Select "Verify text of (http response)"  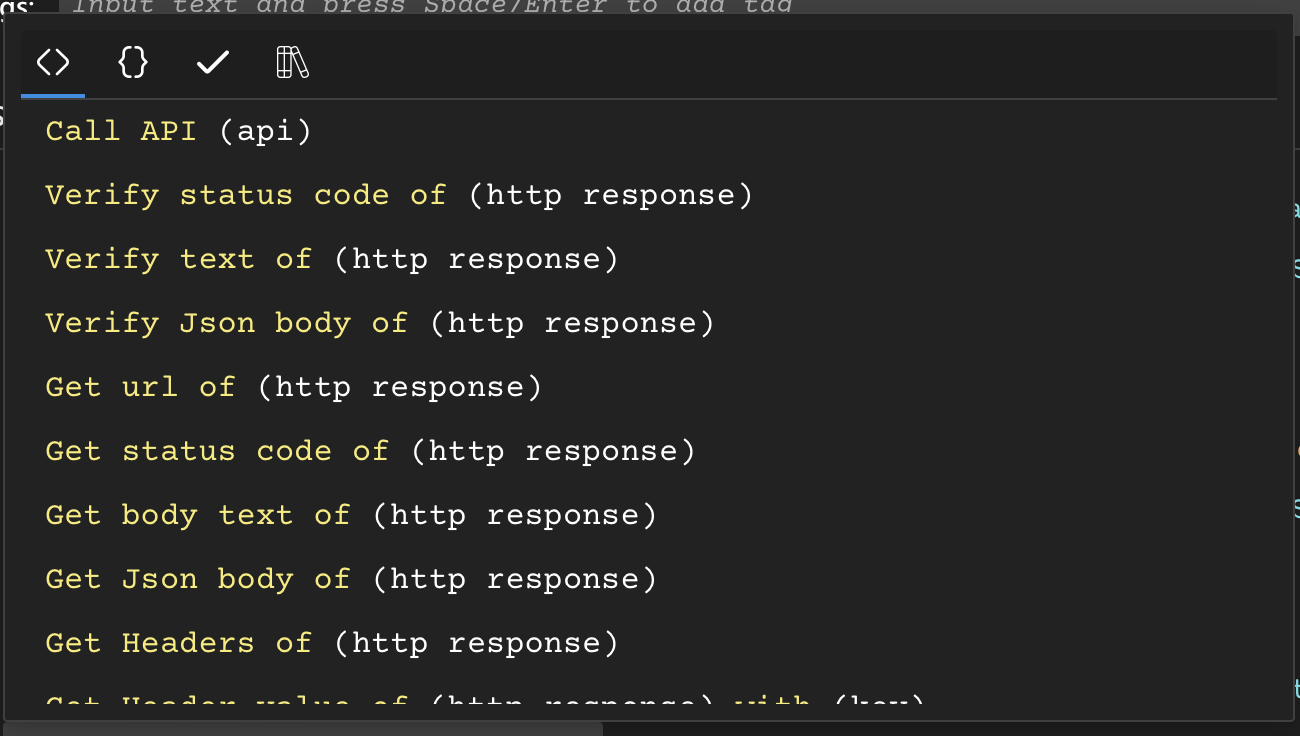[330, 259]
